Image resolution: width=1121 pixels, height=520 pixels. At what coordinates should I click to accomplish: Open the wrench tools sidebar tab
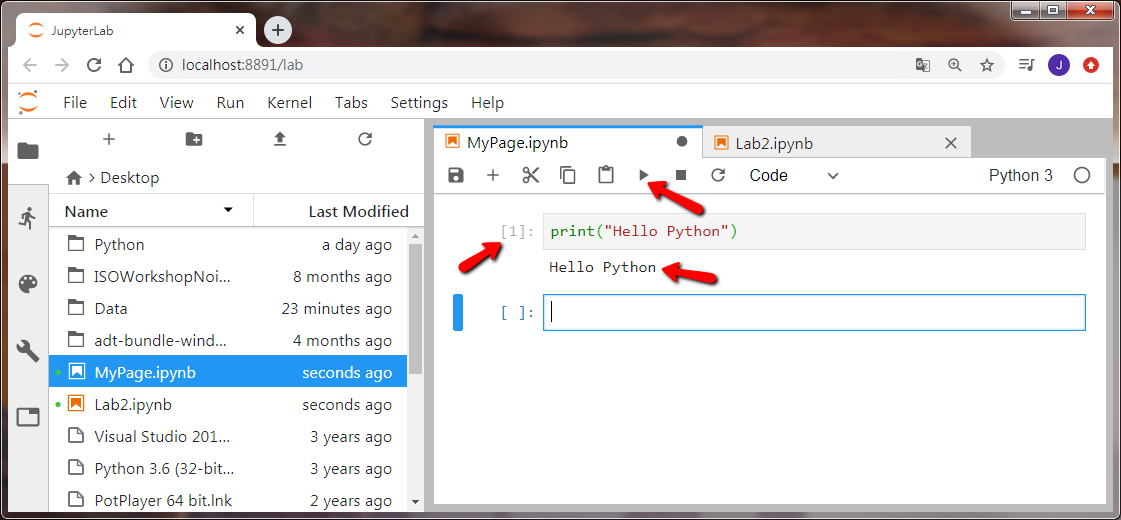[x=28, y=350]
